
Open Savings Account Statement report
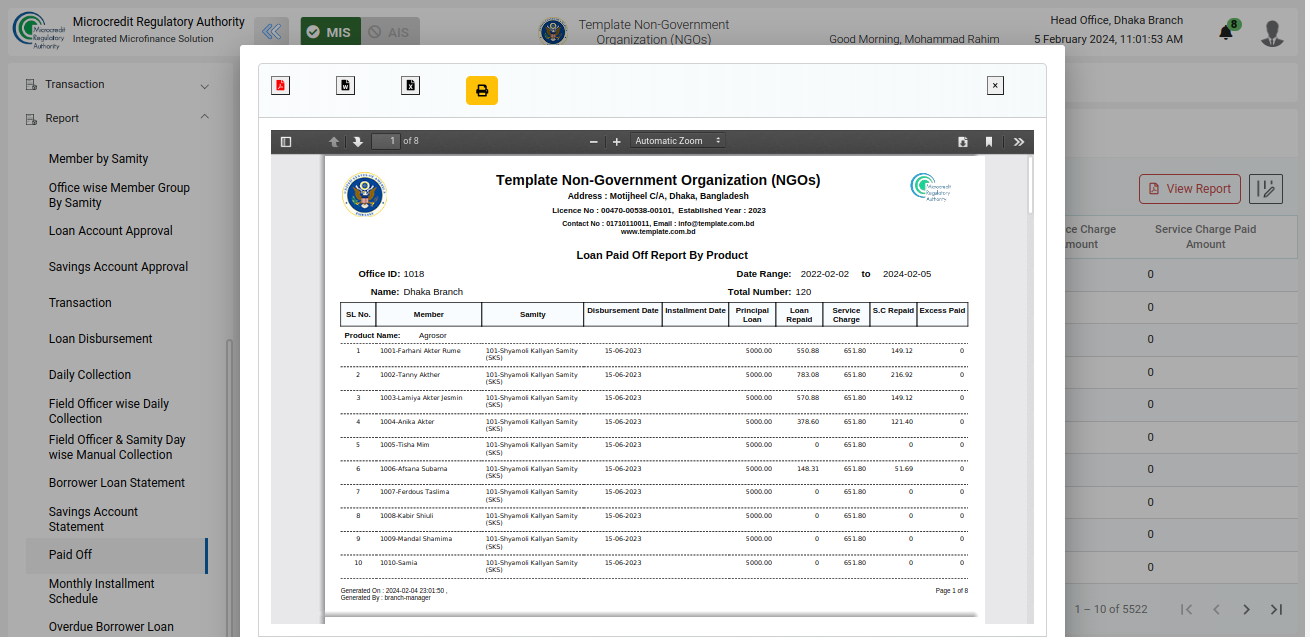(94, 519)
